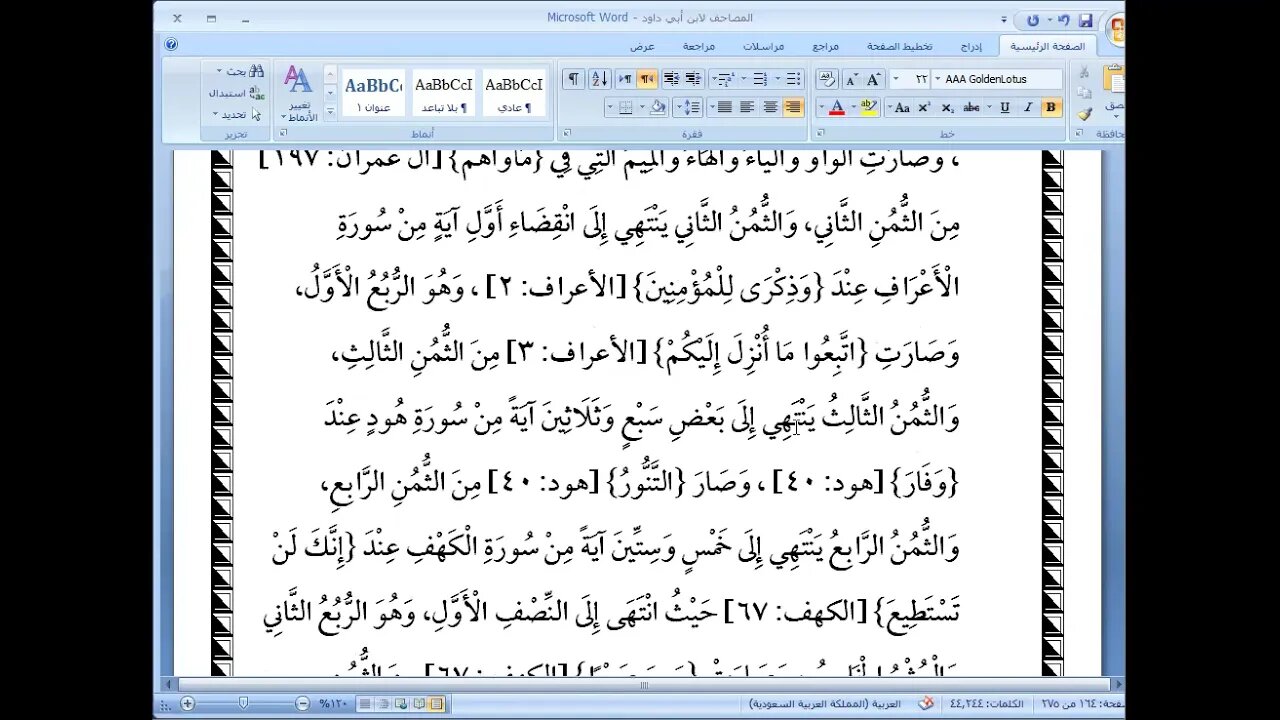The height and width of the screenshot is (720, 1280).
Task: Click the zoom slider handle
Action: (243, 704)
